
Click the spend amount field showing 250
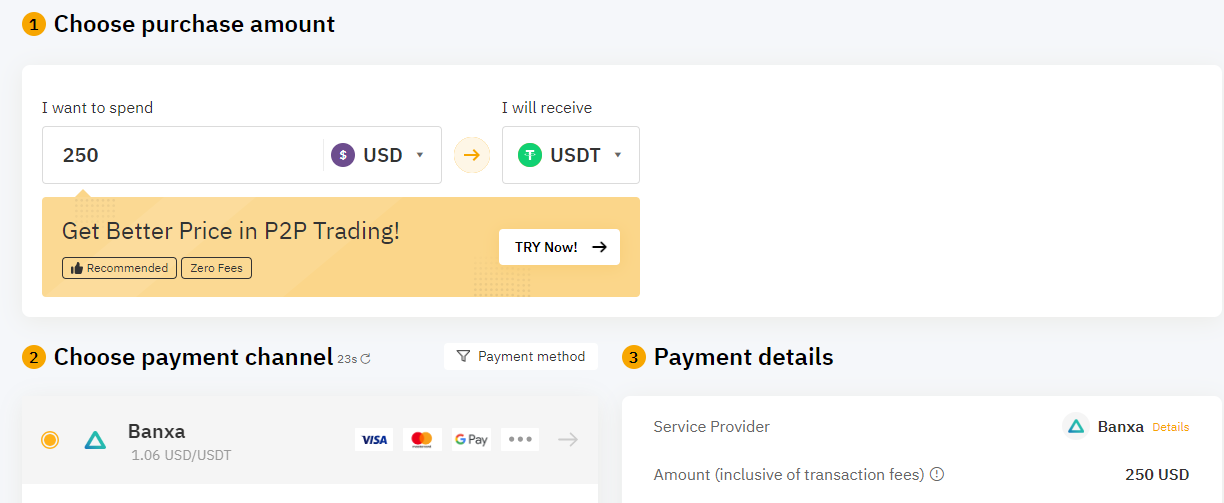point(182,155)
